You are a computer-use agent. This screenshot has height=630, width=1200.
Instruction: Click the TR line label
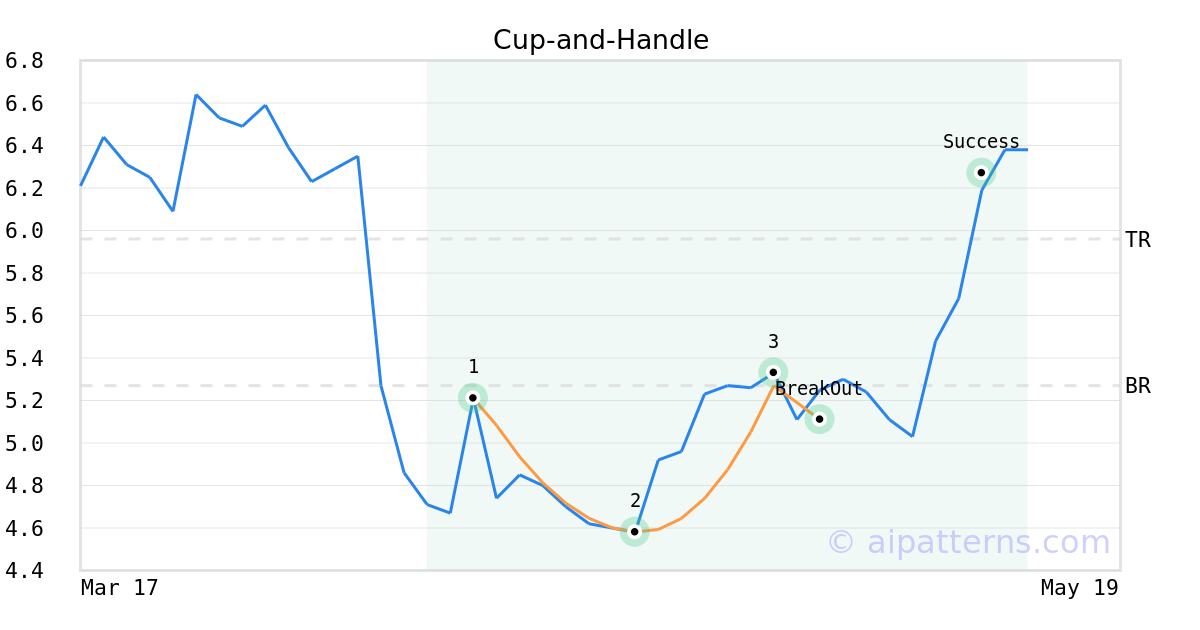[1138, 240]
